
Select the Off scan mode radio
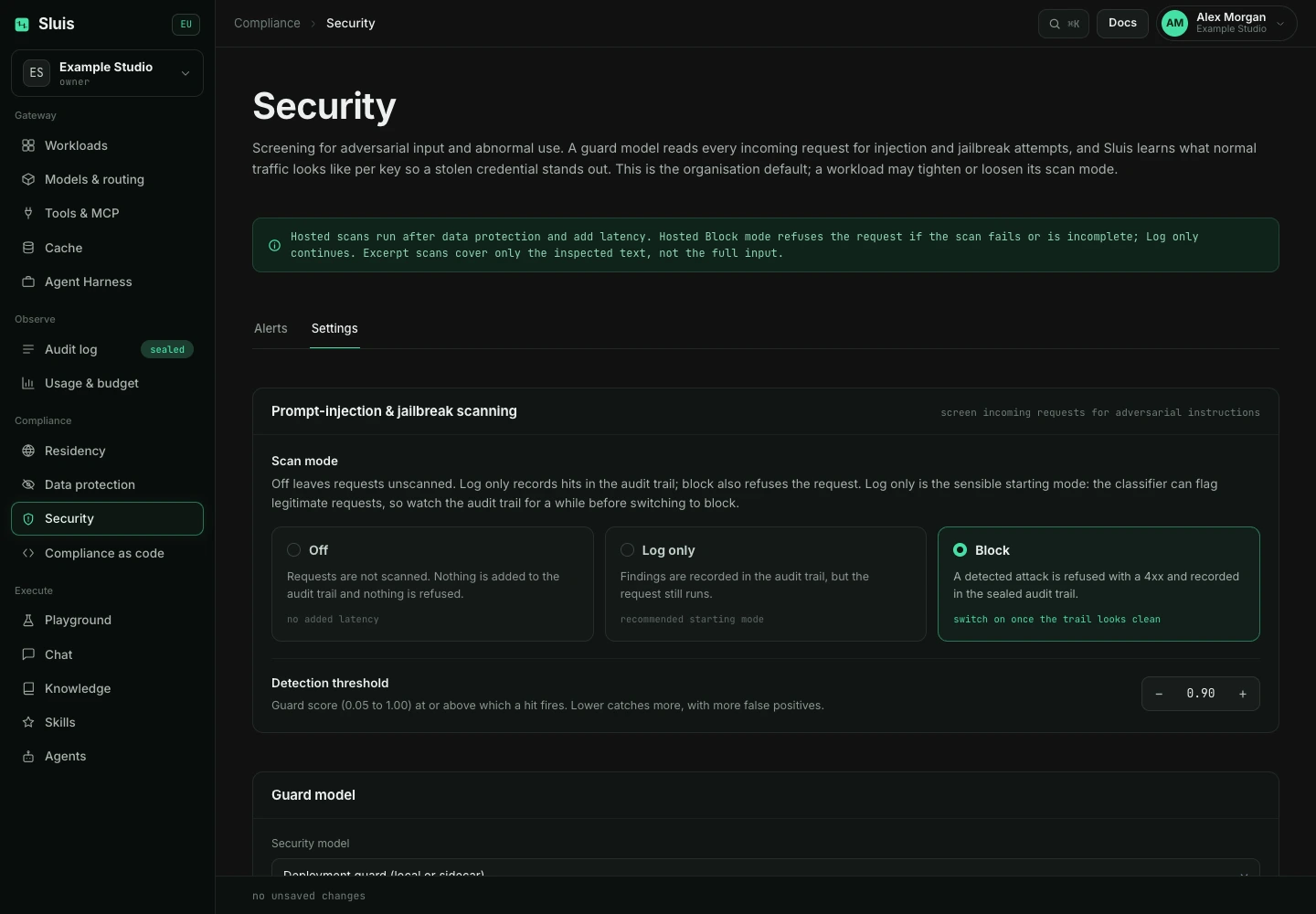coord(293,550)
